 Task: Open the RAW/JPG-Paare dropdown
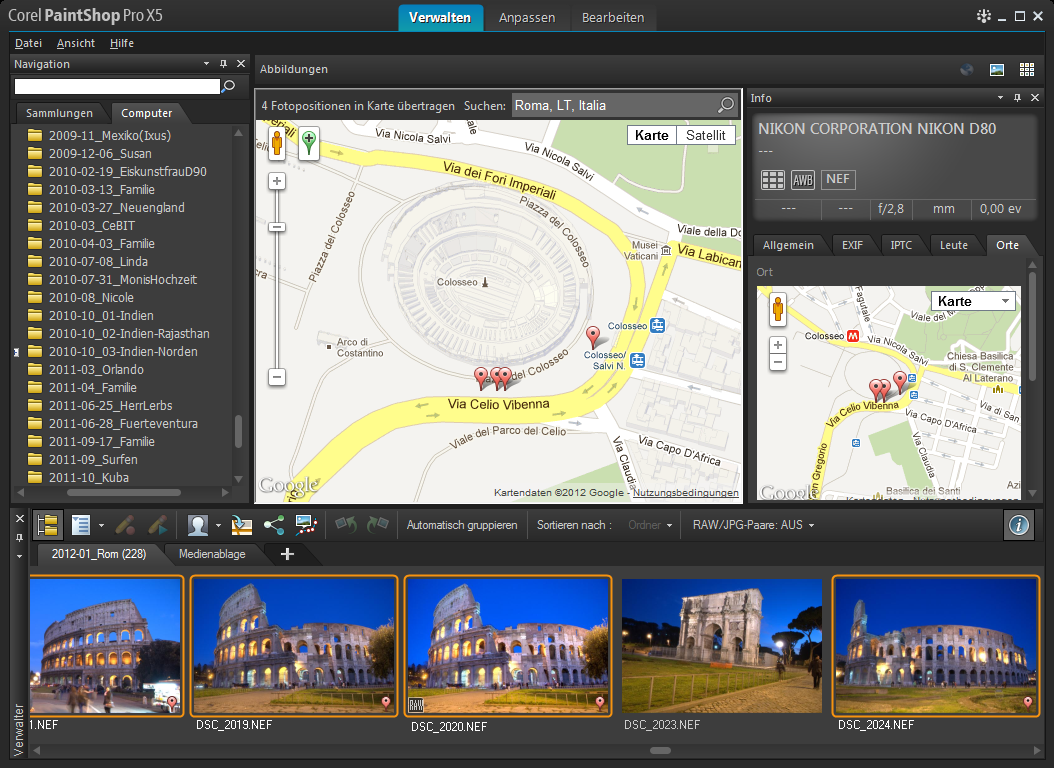point(753,525)
